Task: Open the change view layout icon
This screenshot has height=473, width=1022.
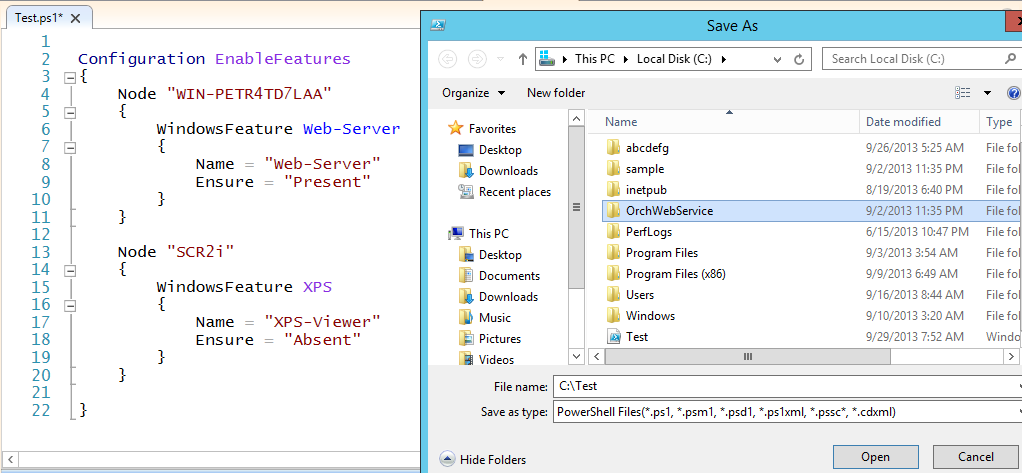Action: pyautogui.click(x=963, y=93)
